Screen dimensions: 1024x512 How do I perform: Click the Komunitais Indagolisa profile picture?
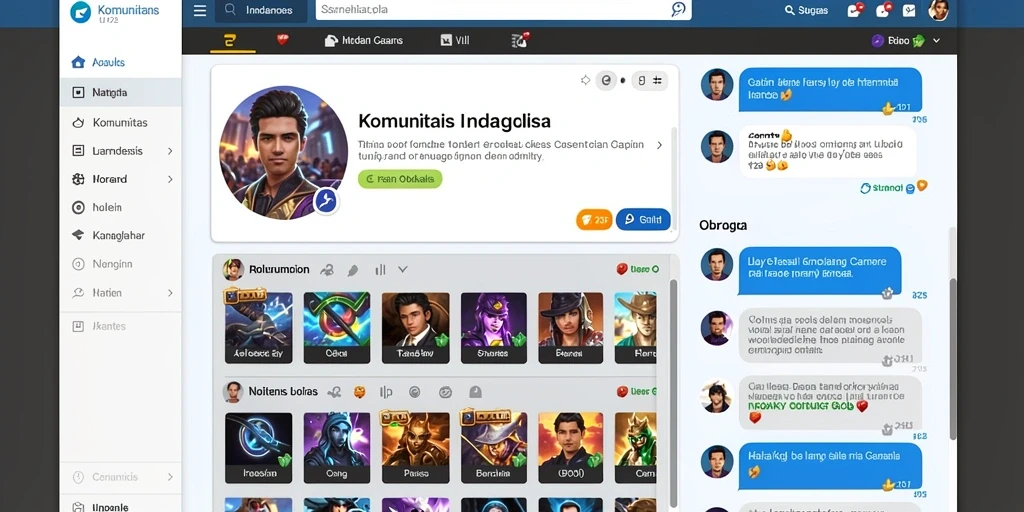click(x=283, y=153)
